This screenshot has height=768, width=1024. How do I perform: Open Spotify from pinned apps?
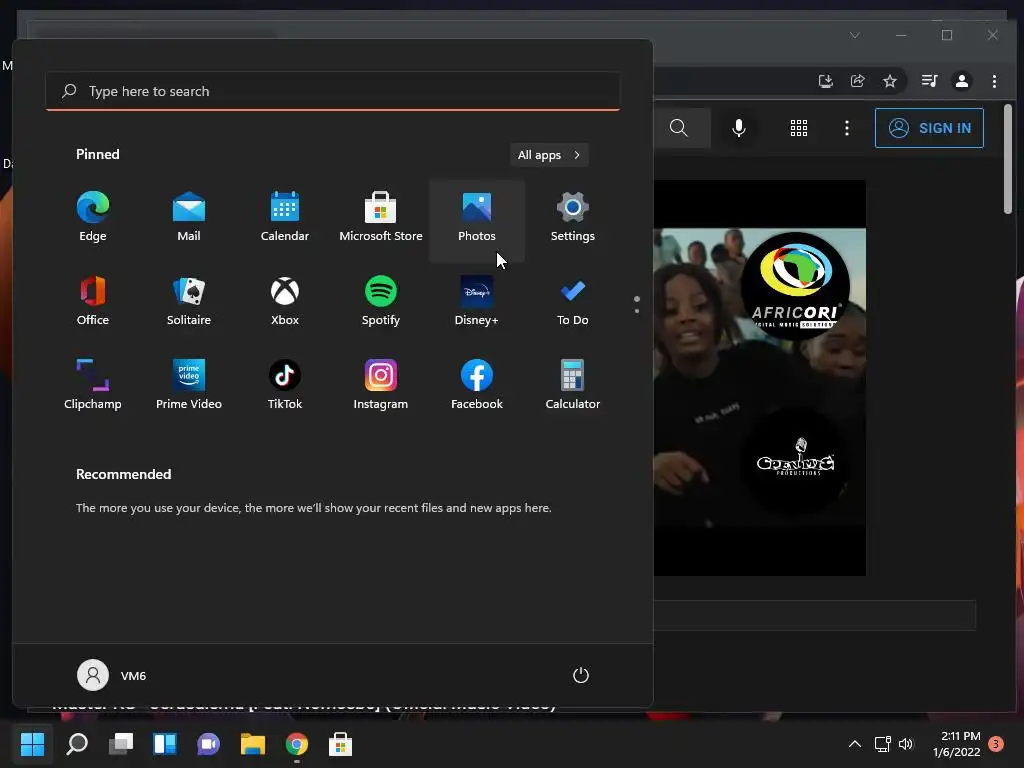coord(381,301)
